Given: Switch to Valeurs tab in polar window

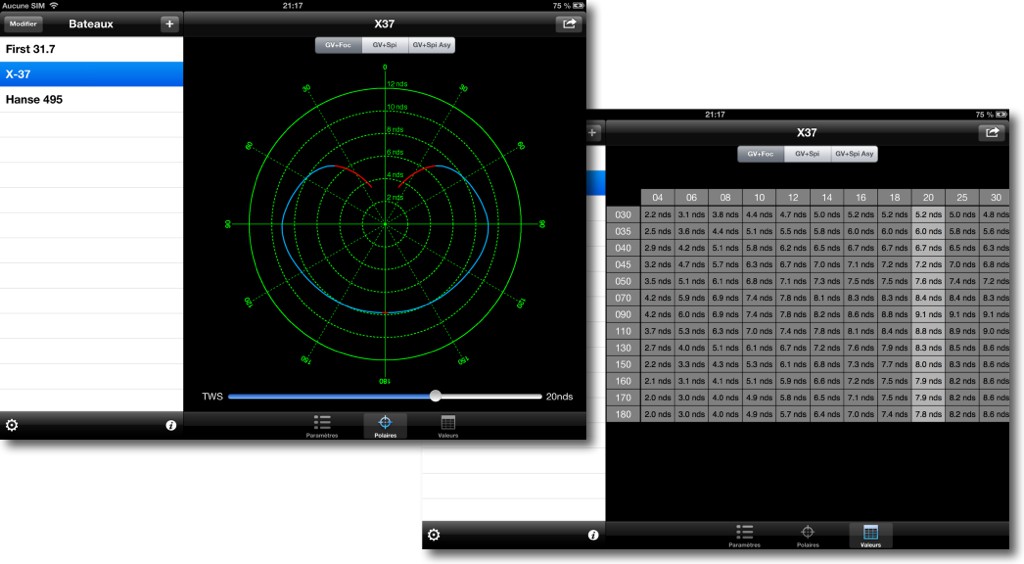Looking at the screenshot, I should click(448, 426).
